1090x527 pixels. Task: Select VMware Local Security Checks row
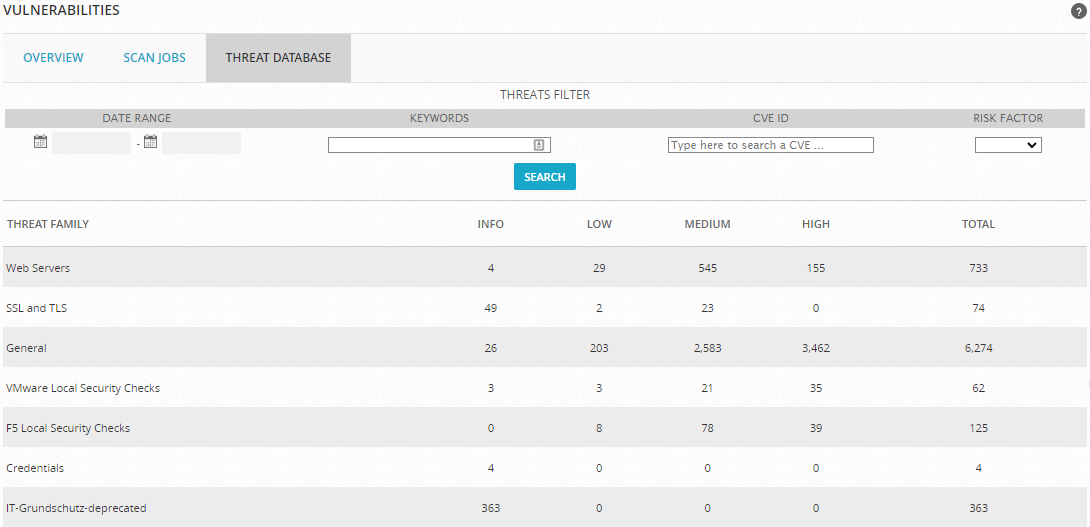click(83, 388)
